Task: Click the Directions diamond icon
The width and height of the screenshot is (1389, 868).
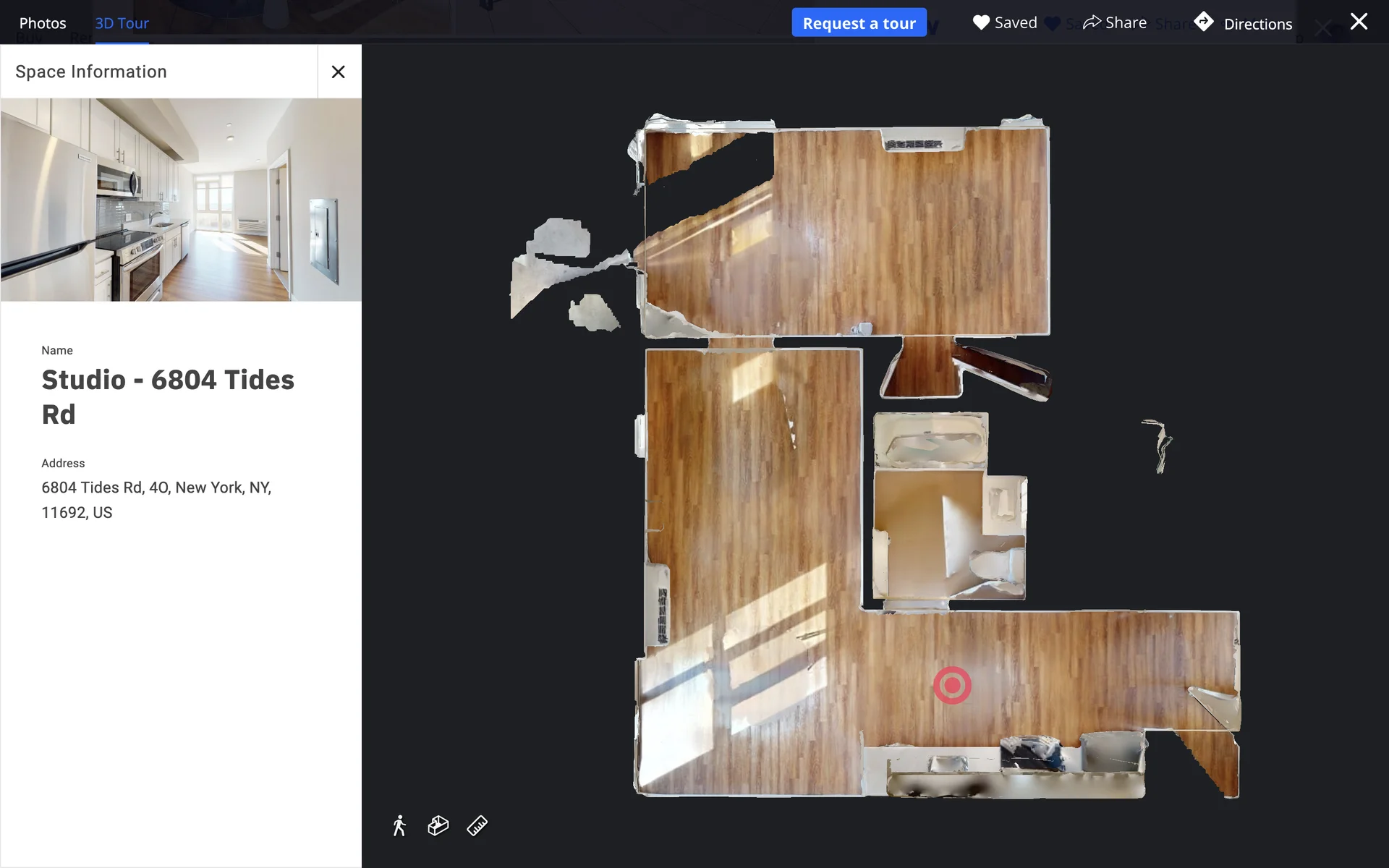Action: point(1204,22)
